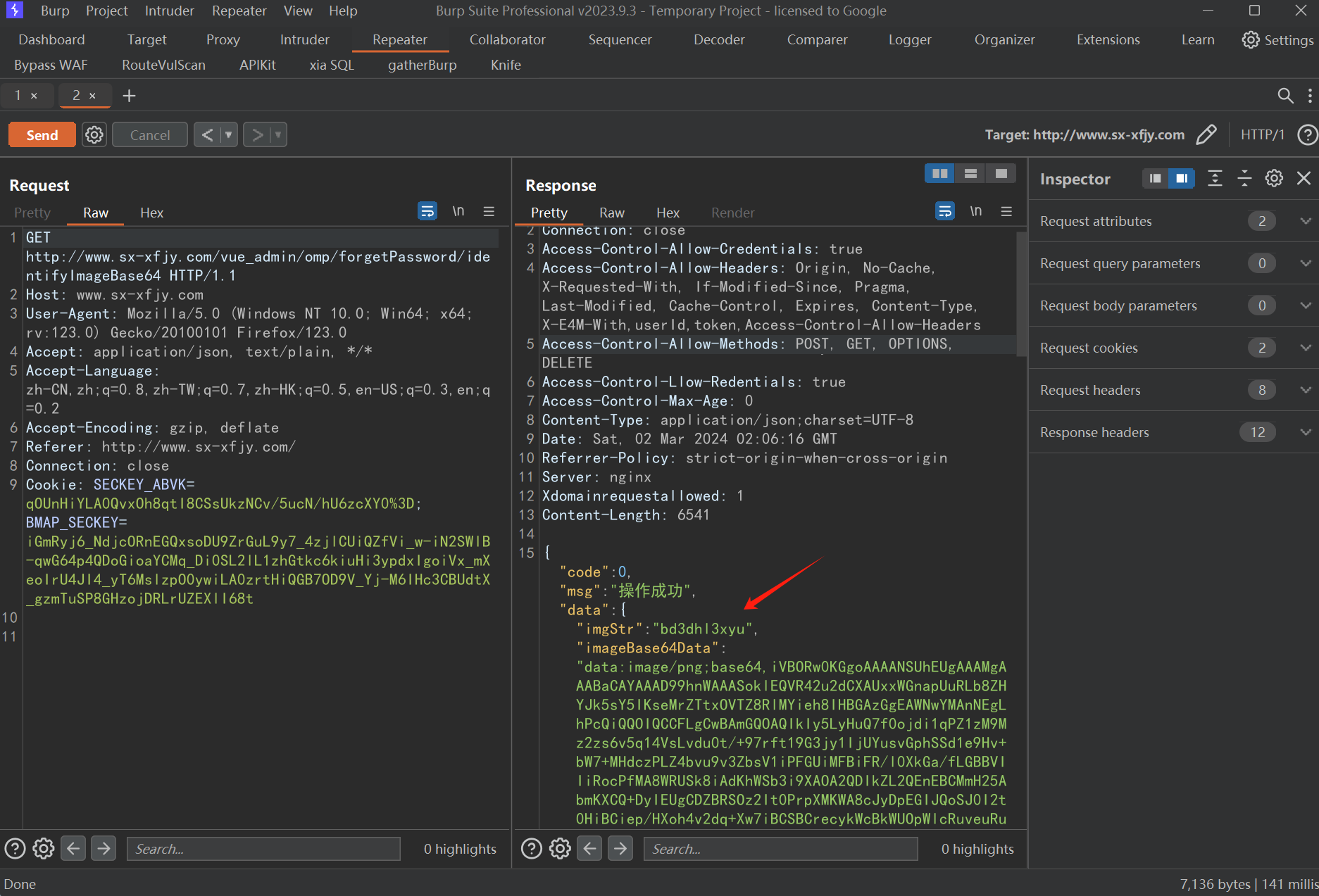The image size is (1319, 896).
Task: Collapse all Inspector sections icon
Action: pos(1244,179)
